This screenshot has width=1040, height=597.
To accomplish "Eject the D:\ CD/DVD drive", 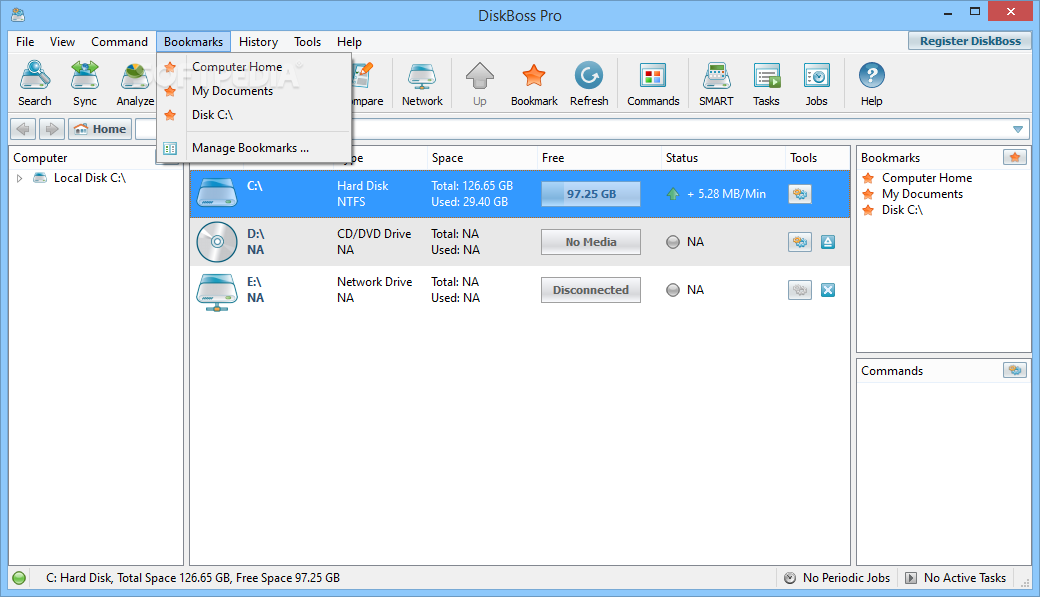I will point(828,242).
